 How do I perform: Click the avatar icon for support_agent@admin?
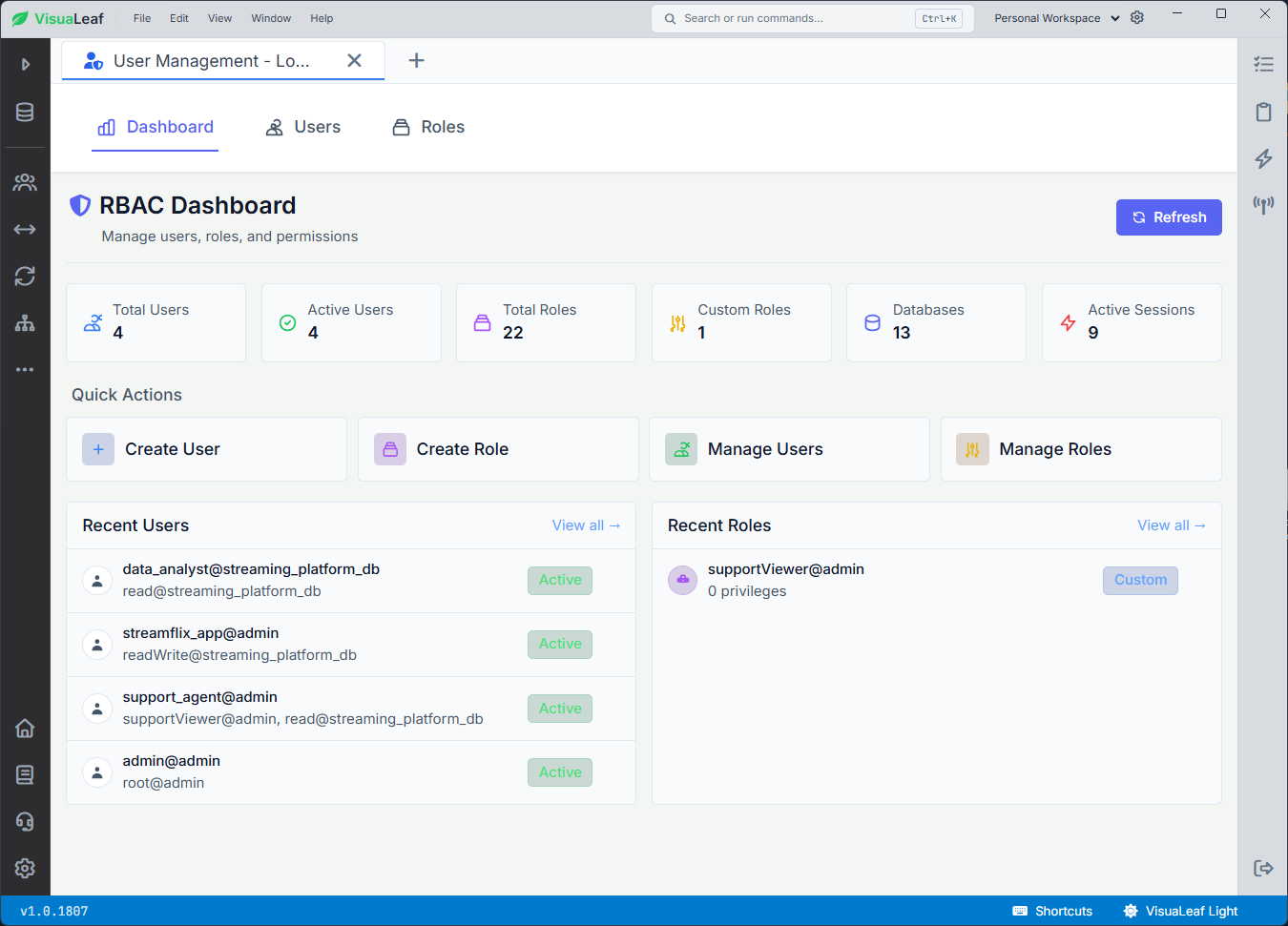[97, 709]
